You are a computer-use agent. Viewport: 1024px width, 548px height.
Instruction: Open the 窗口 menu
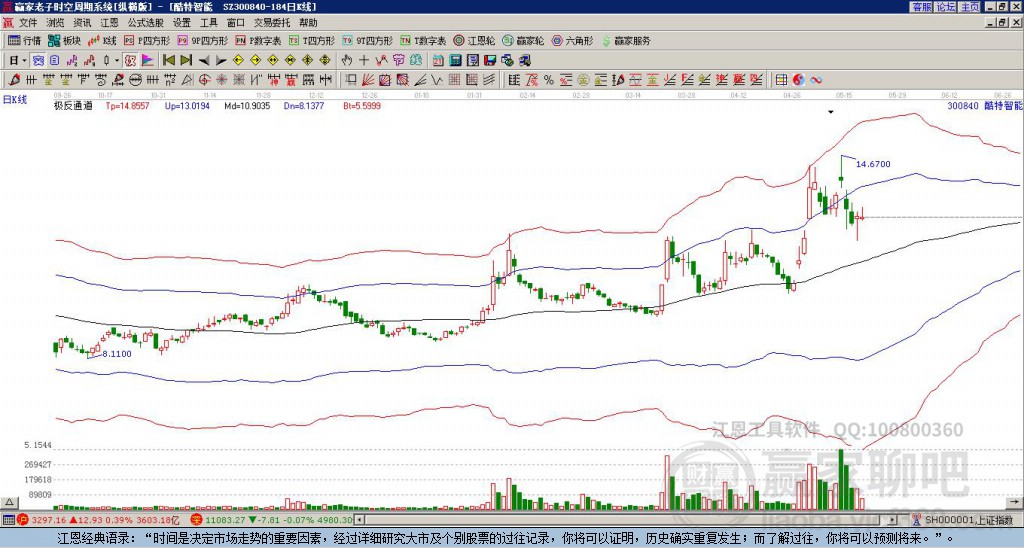click(236, 23)
